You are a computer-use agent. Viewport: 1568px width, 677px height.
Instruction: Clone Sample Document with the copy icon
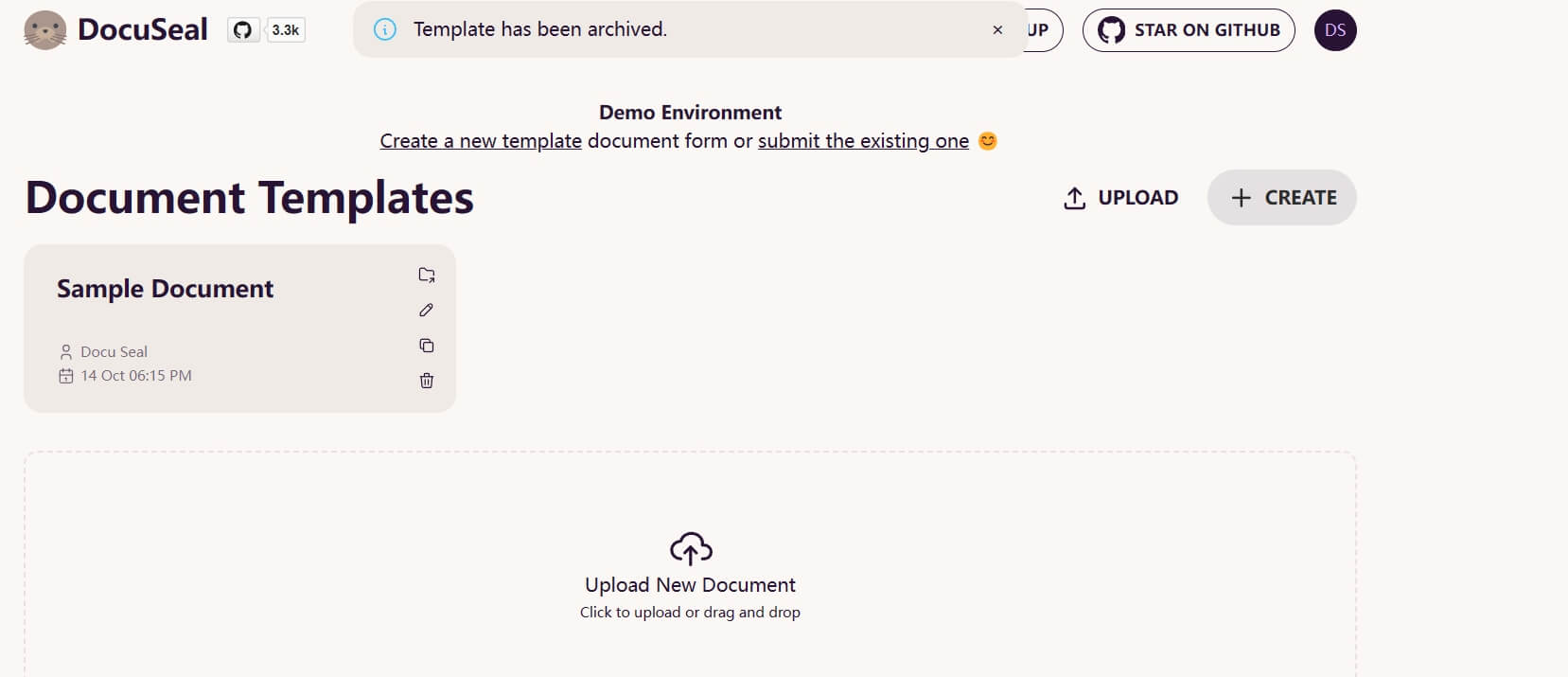pos(427,346)
